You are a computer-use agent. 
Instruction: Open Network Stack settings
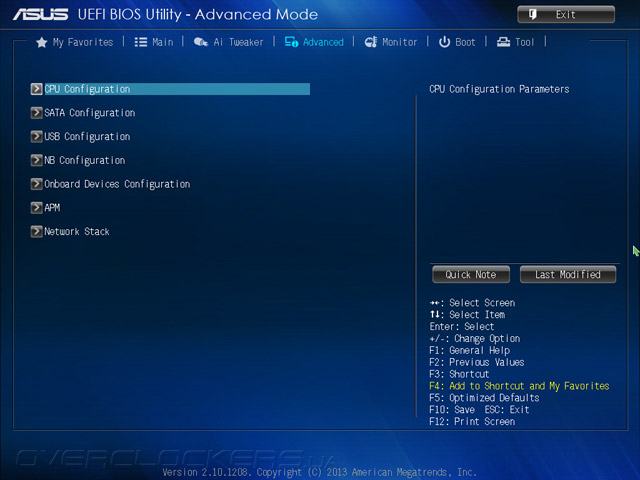[x=77, y=232]
